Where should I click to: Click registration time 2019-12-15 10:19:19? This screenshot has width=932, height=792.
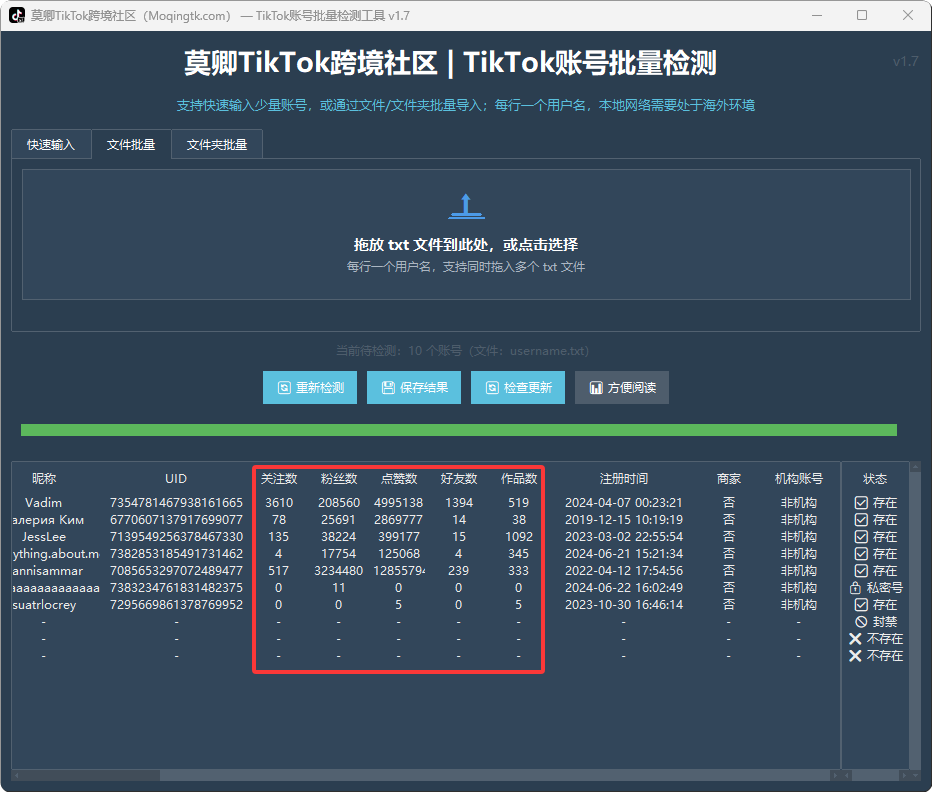pos(624,520)
